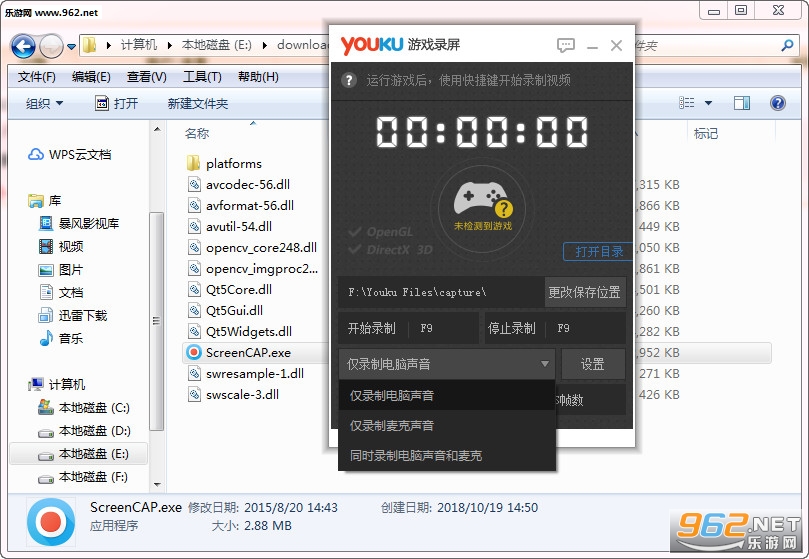Click the 开始录制 F9 hotkey field
This screenshot has width=809, height=559.
coord(408,328)
